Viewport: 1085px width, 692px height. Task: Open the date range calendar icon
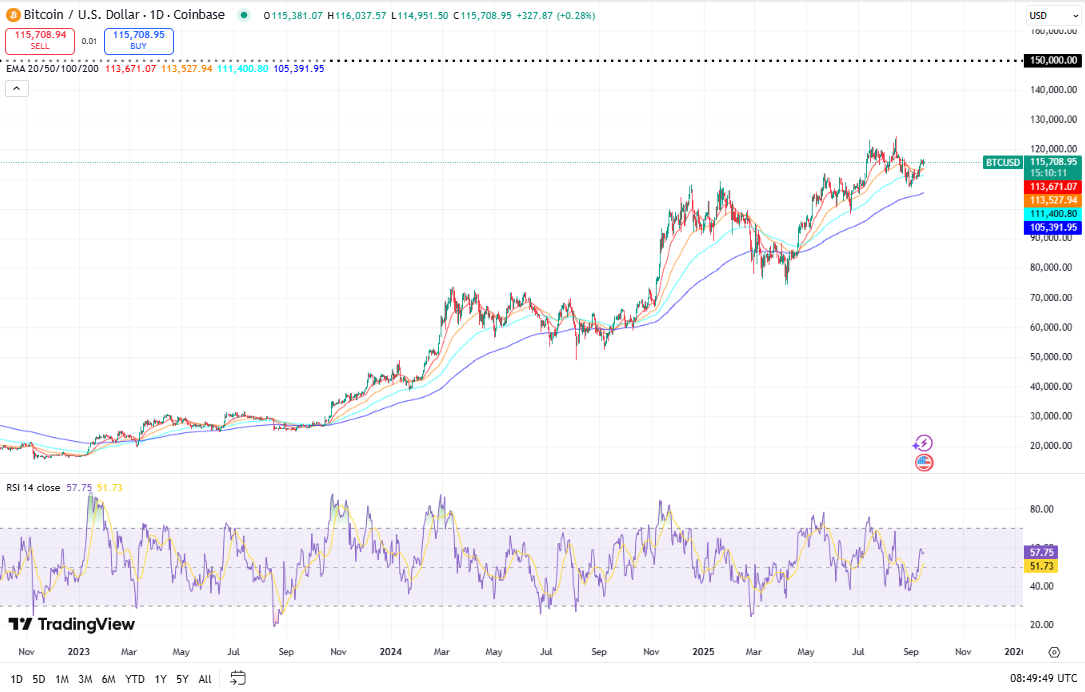238,678
